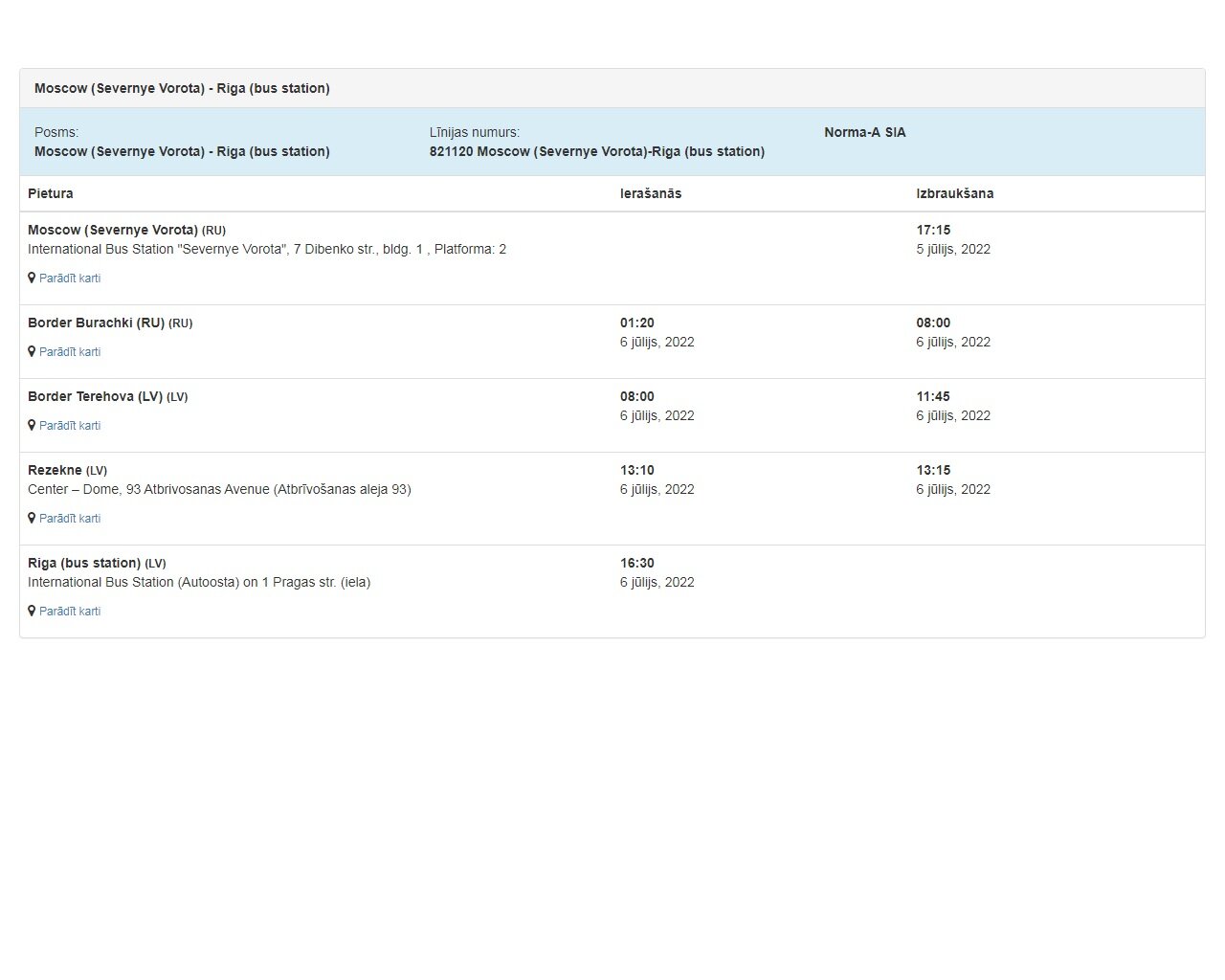This screenshot has height=980, width=1225.
Task: Click the date '5 jūlijs, 2022'
Action: point(953,249)
